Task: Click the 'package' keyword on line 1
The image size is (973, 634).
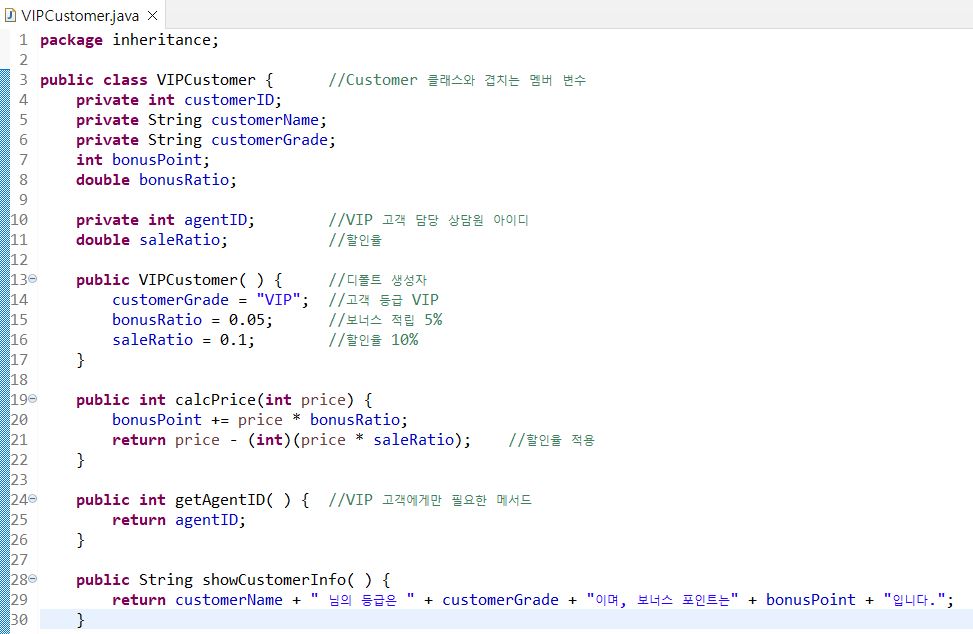Action: coord(71,40)
